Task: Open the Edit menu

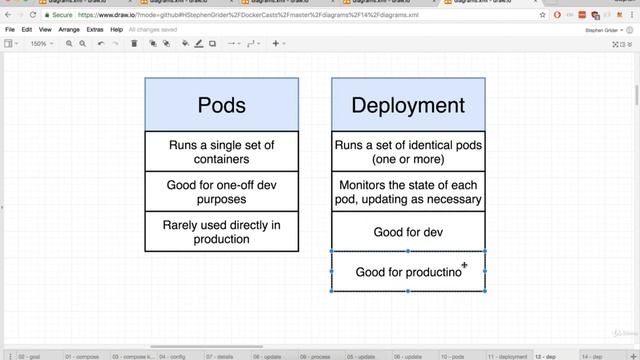Action: point(27,30)
